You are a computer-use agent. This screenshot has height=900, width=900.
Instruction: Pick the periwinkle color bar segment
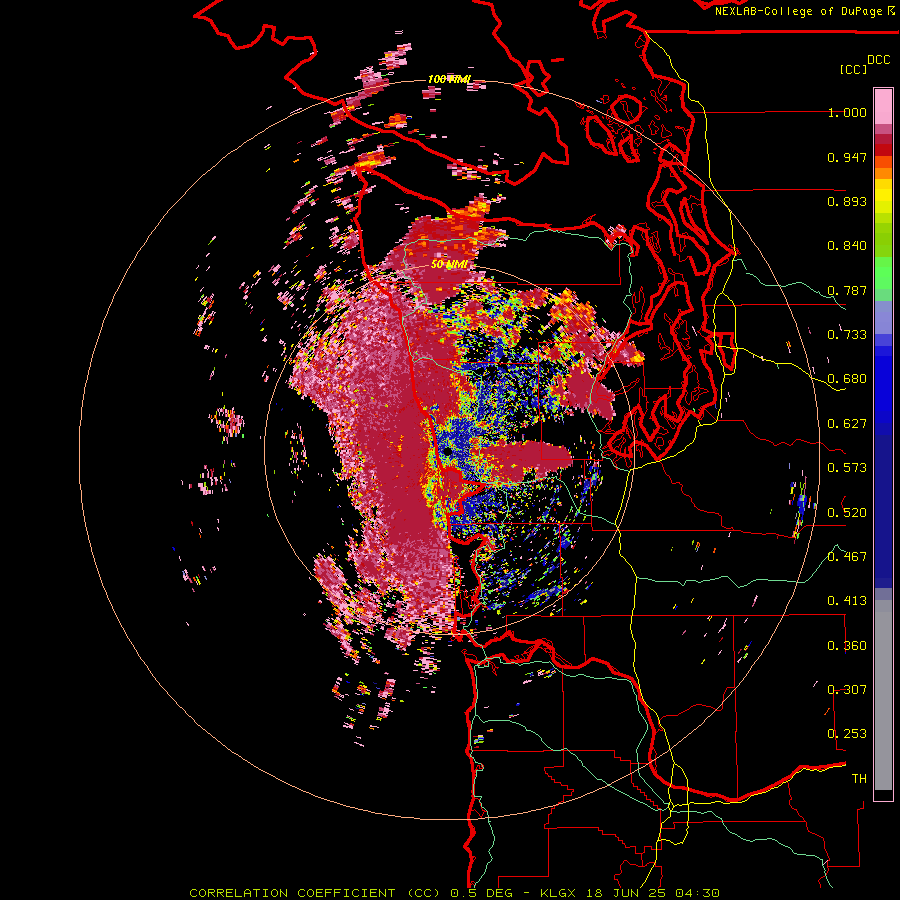click(883, 317)
